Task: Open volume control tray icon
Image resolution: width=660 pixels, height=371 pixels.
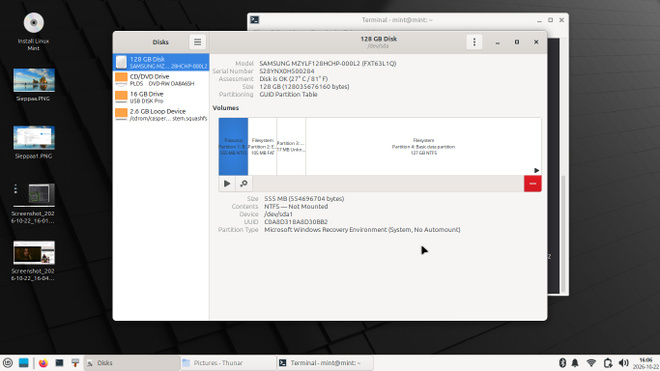Action: point(623,363)
